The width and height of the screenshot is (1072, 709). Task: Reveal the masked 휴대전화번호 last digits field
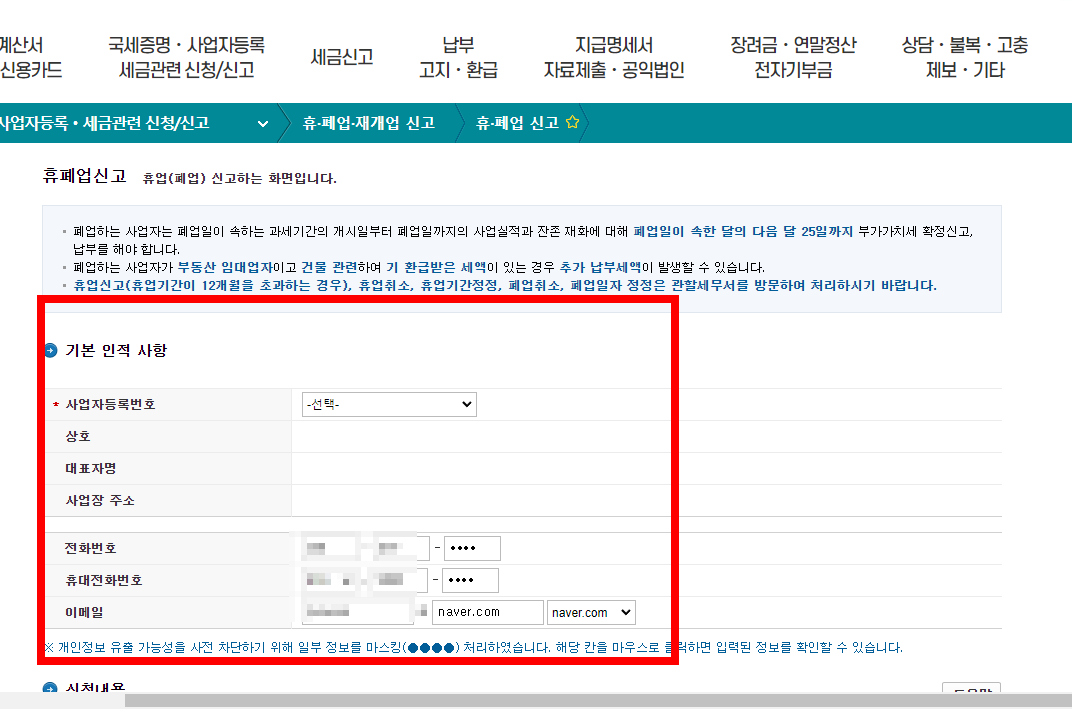coord(470,580)
